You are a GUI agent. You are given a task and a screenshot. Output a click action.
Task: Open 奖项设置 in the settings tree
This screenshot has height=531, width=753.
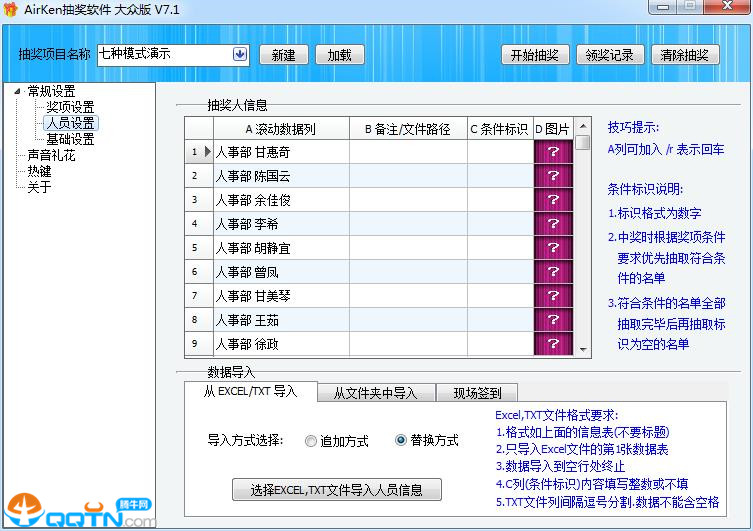[70, 107]
